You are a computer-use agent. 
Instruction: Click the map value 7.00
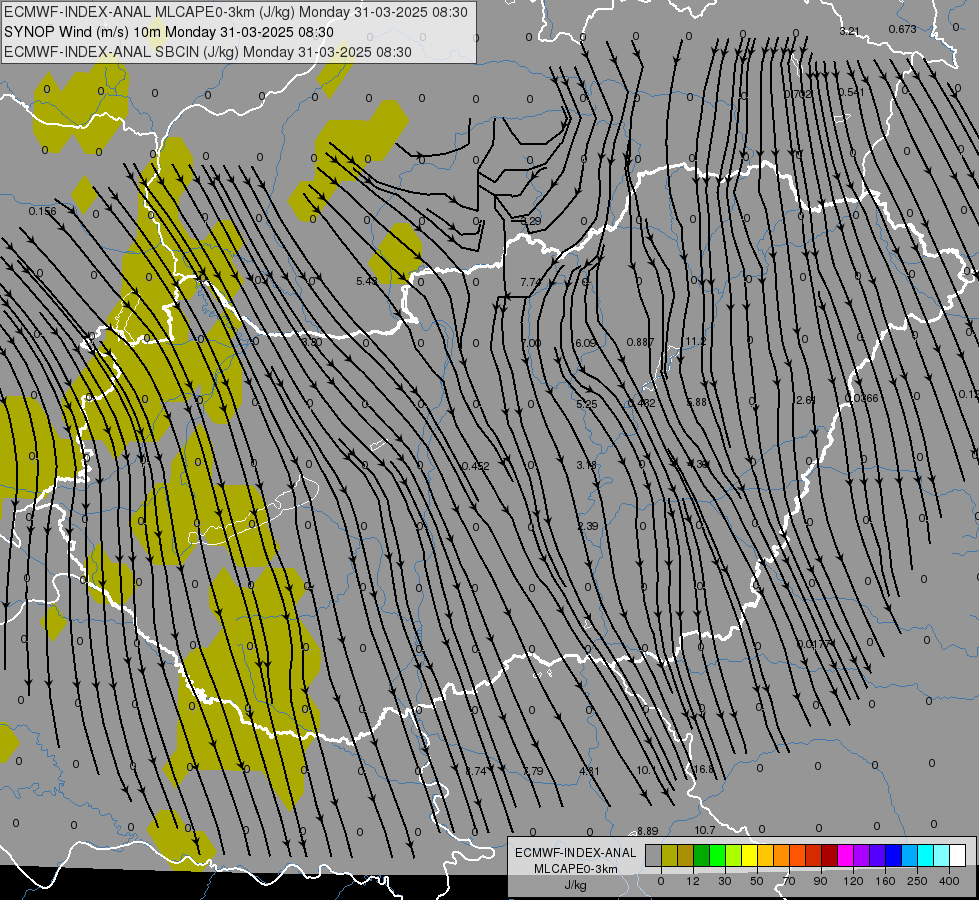531,343
